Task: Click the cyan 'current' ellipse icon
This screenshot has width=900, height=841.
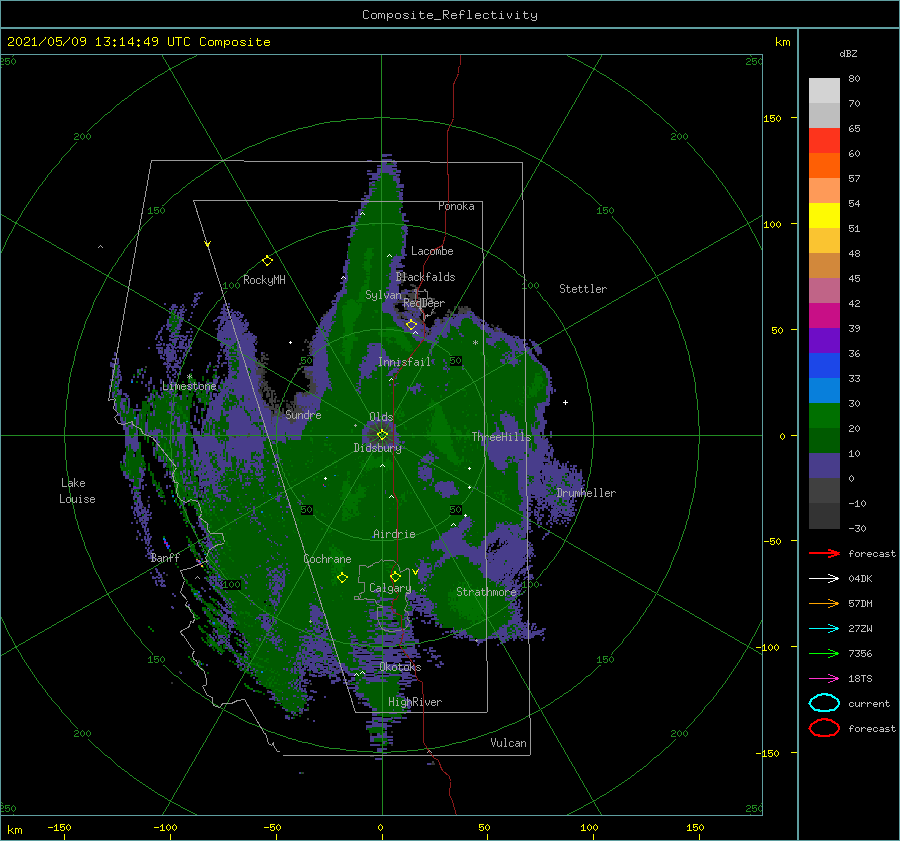Action: [824, 703]
